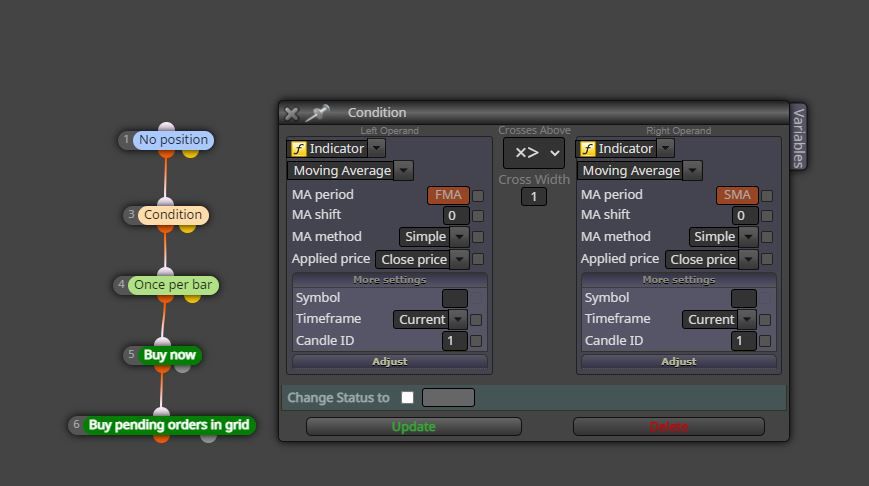The height and width of the screenshot is (486, 869).
Task: Toggle the right MA method checkbox
Action: (767, 237)
